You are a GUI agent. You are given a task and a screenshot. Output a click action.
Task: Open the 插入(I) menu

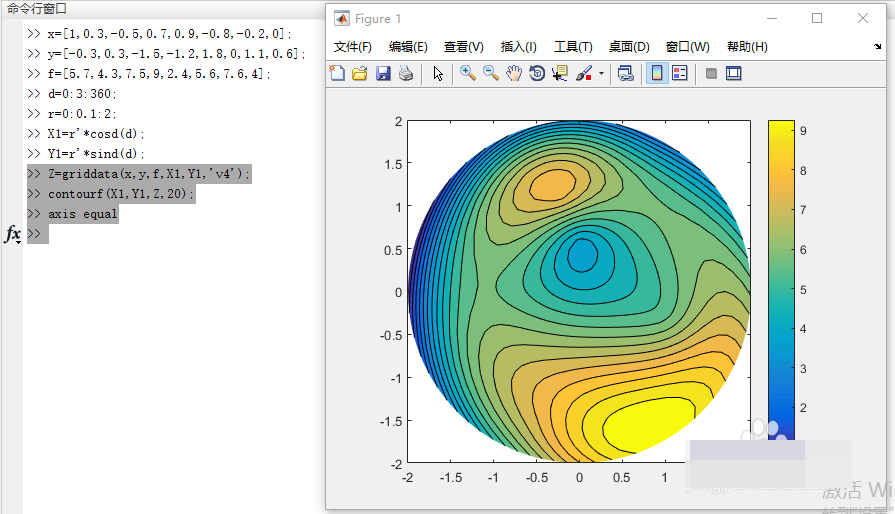tap(518, 47)
